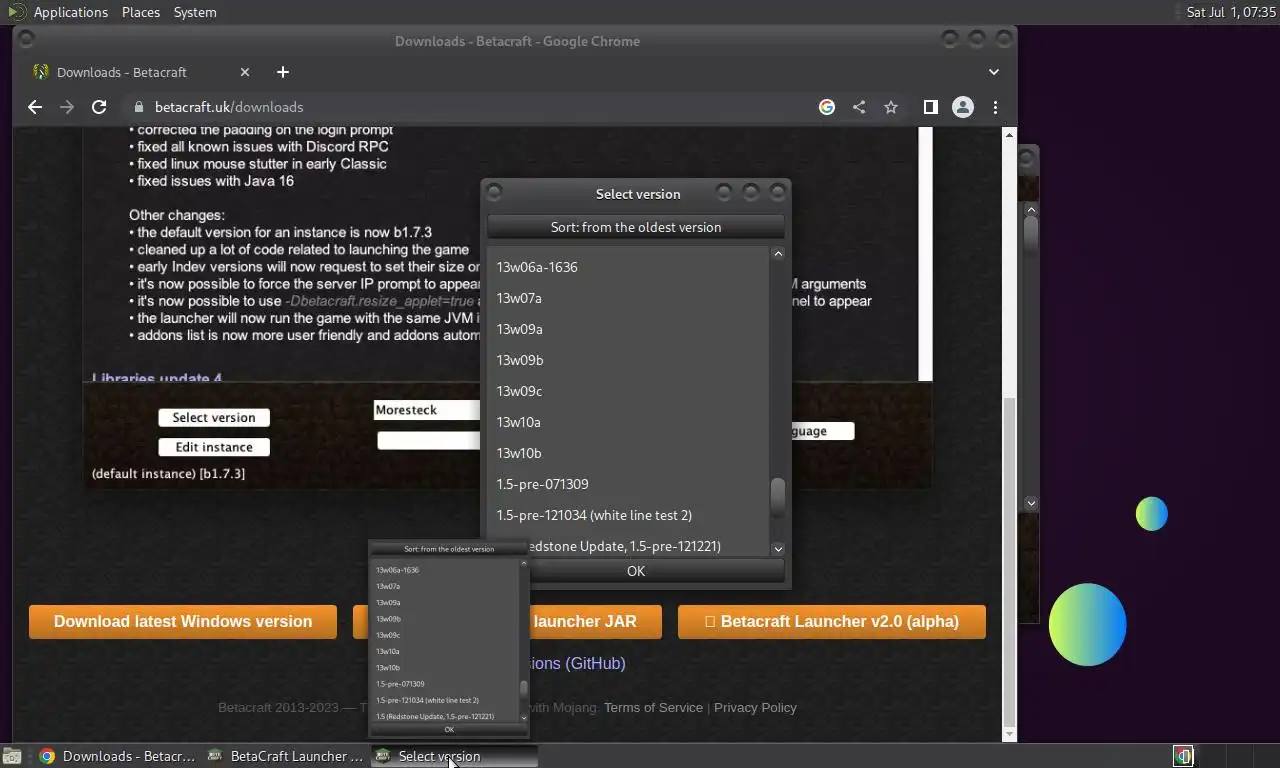Close the Downloads - Betacraft tab
This screenshot has height=768, width=1280.
point(245,72)
